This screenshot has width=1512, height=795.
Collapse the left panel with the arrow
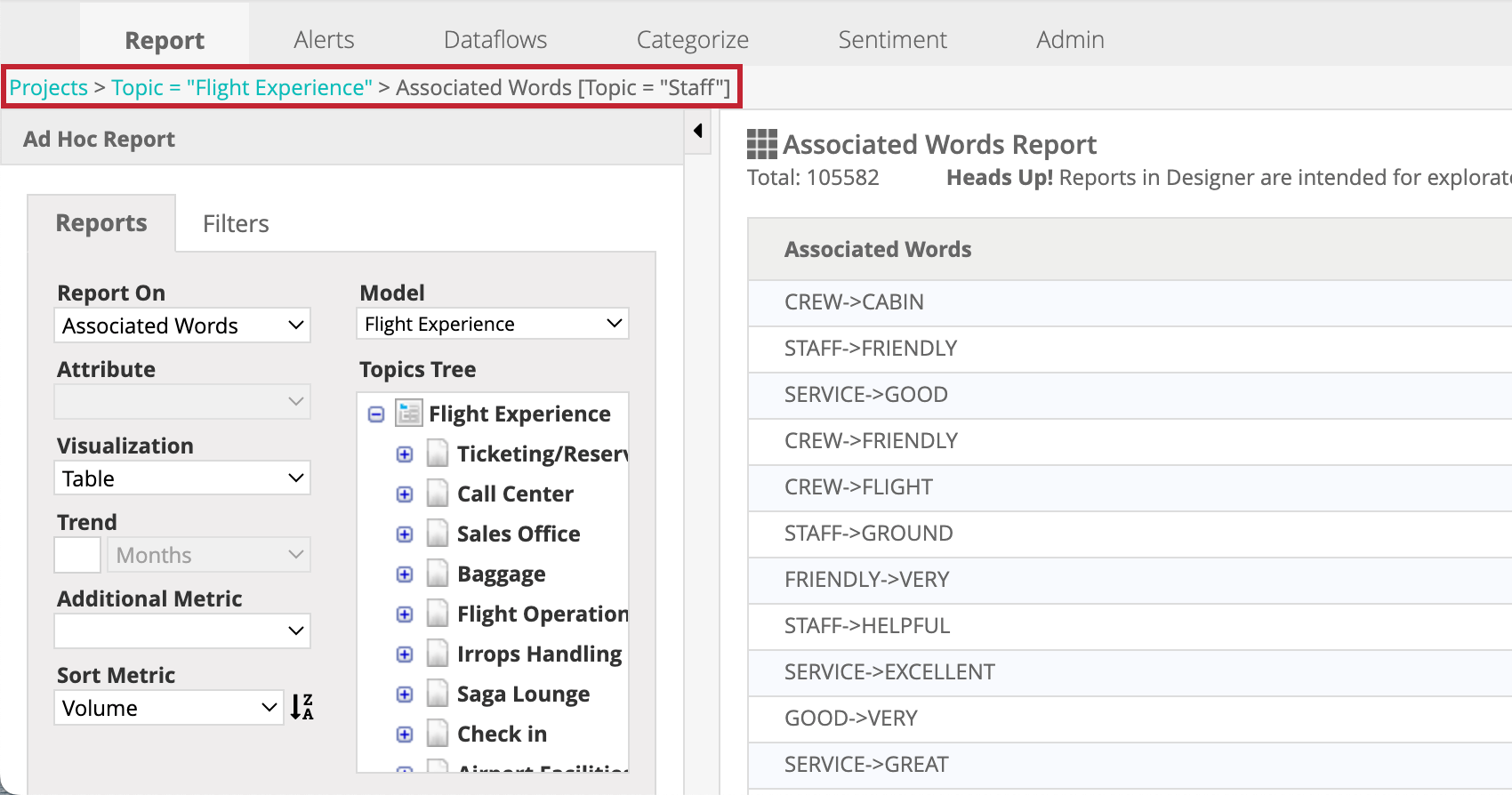(x=698, y=132)
